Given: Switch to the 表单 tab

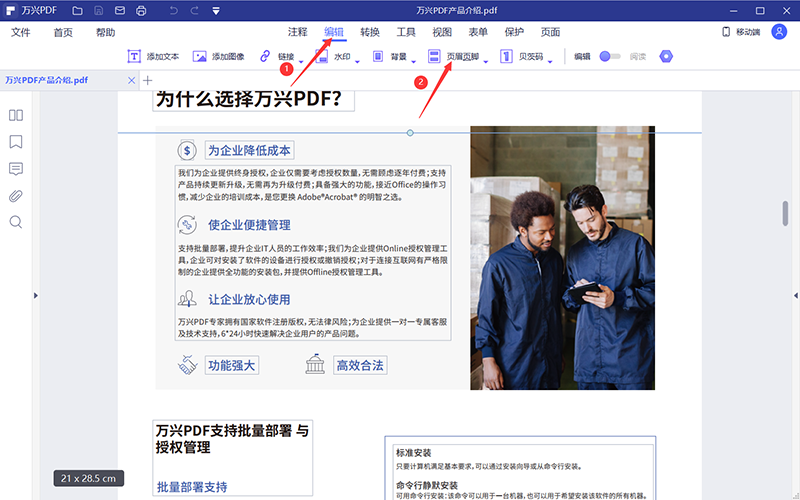Looking at the screenshot, I should (478, 32).
